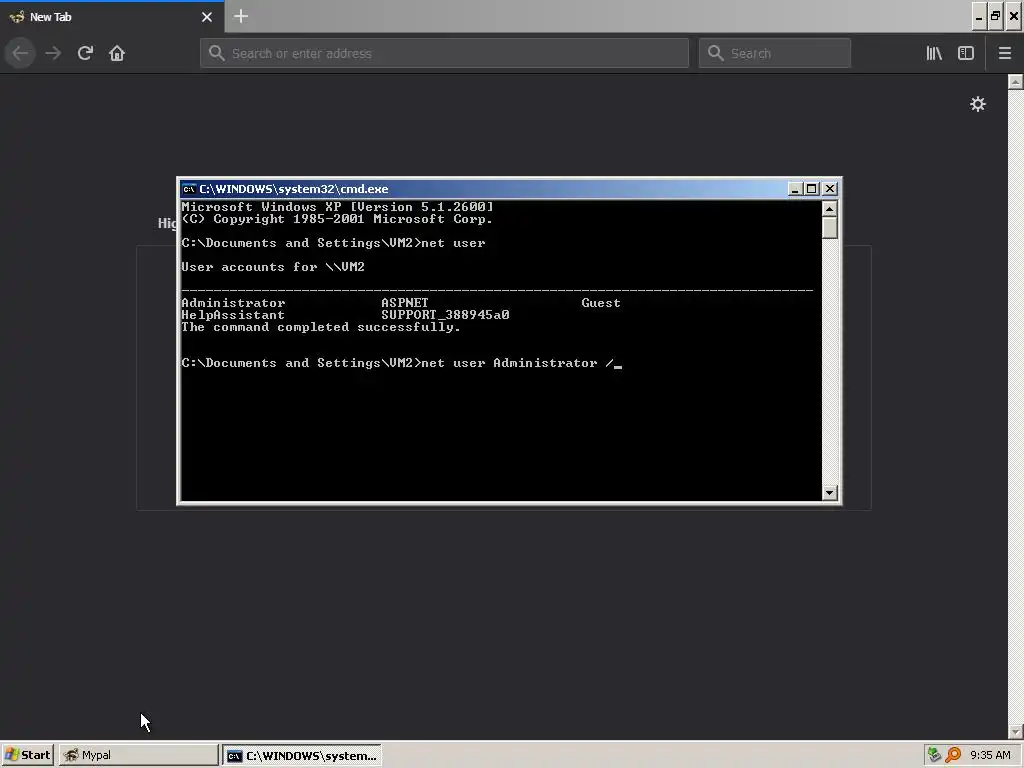Click the cmd.exe title bar icon

[189, 189]
